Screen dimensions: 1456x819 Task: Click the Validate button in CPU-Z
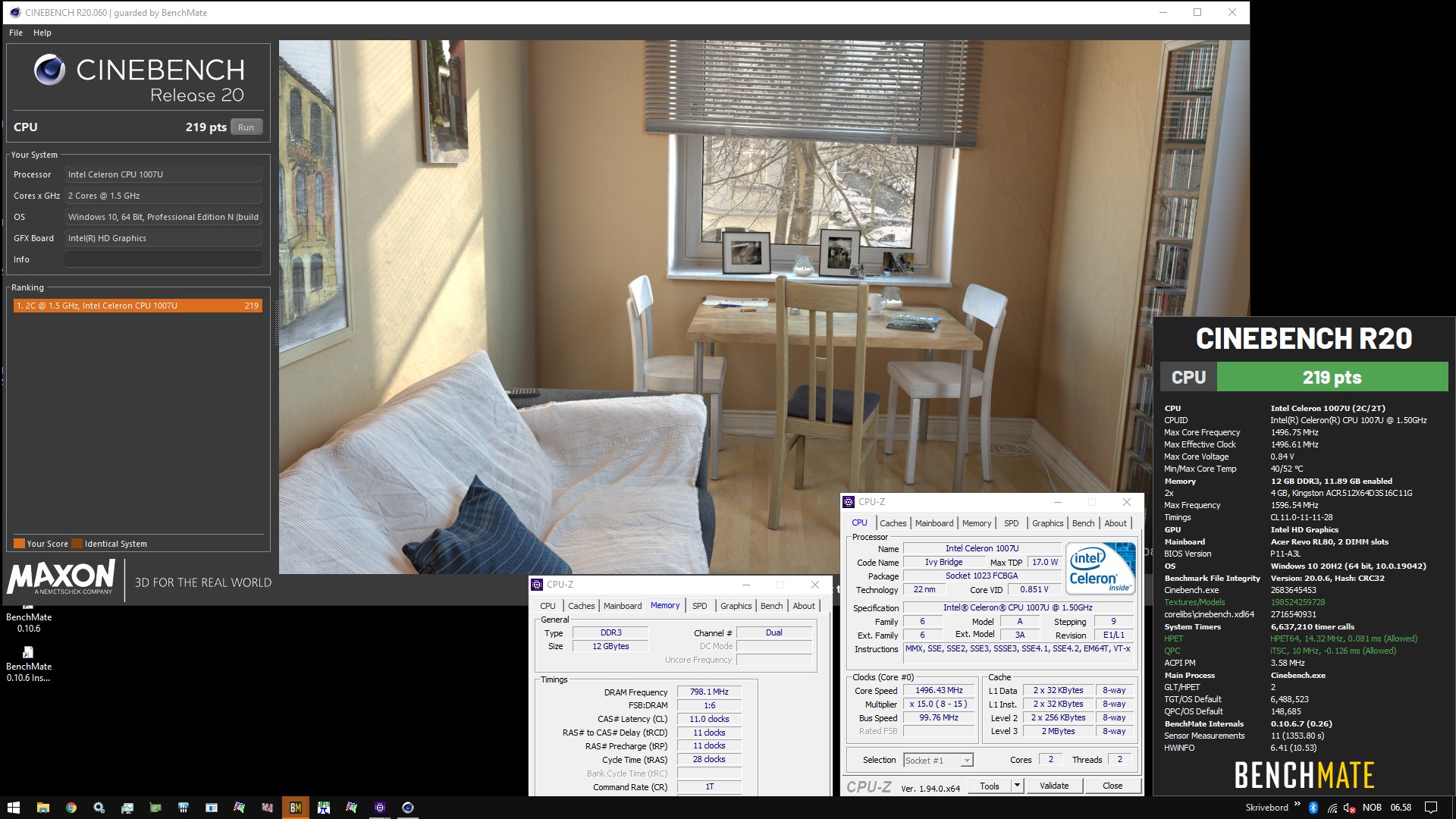[x=1053, y=786]
